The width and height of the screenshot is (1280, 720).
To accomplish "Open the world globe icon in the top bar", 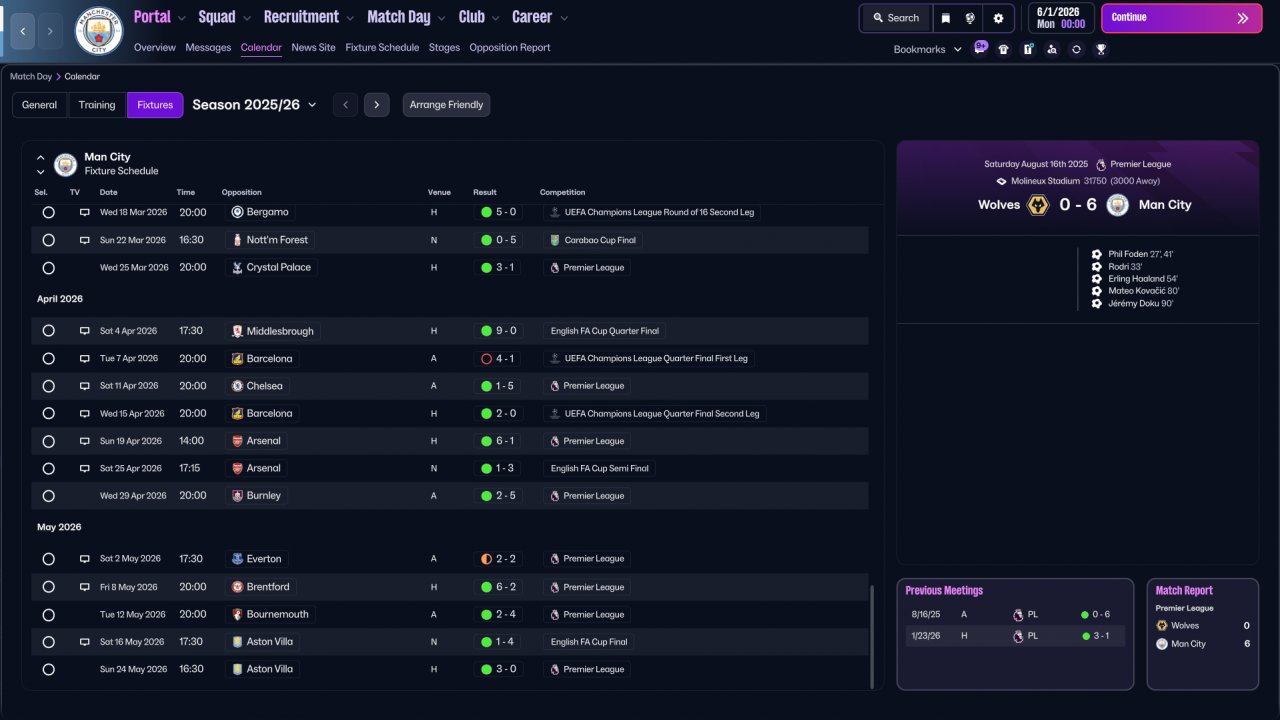I will 970,18.
